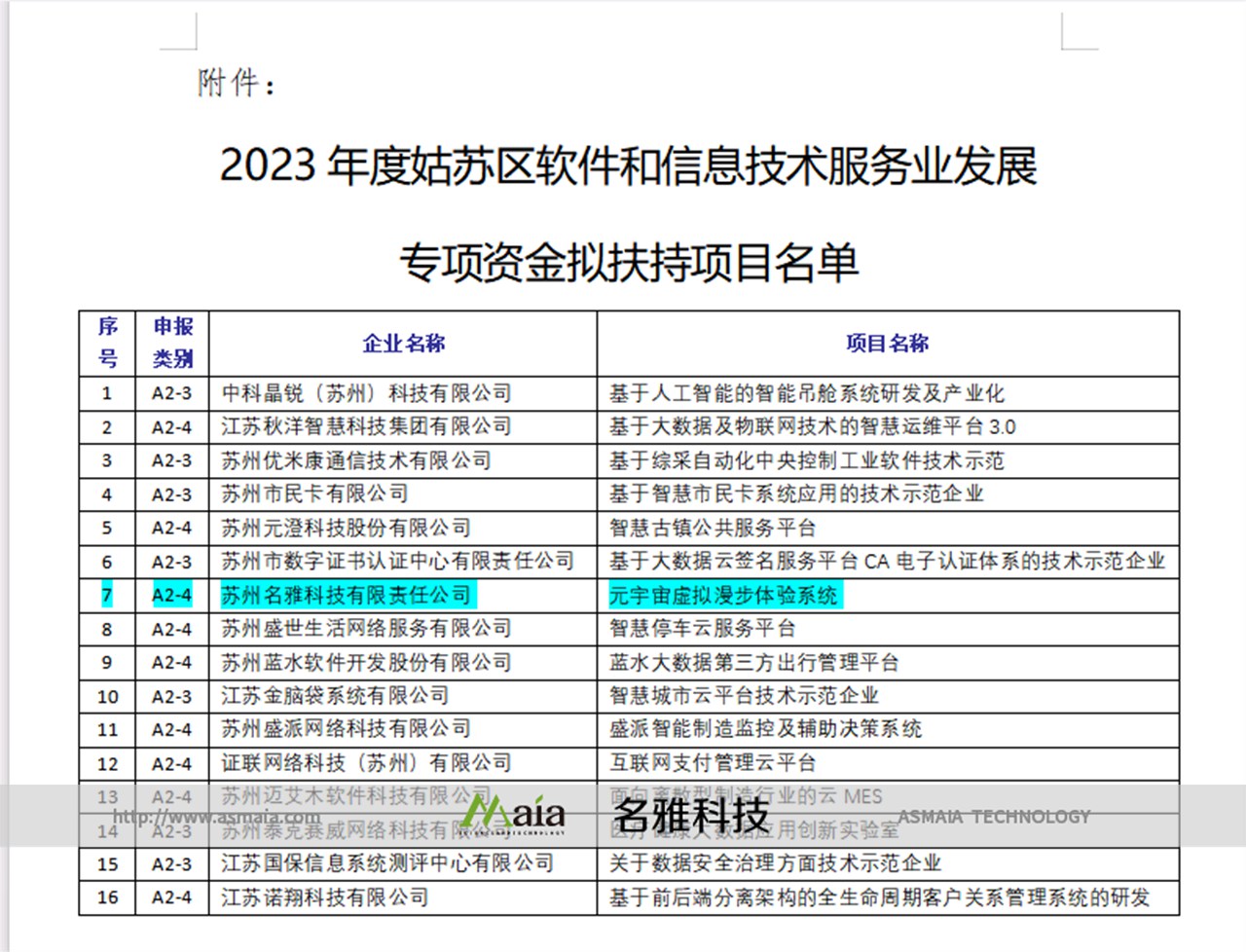Image resolution: width=1246 pixels, height=952 pixels.
Task: Click 关于数据安全治理方面技术示范企业
Action: tap(776, 863)
